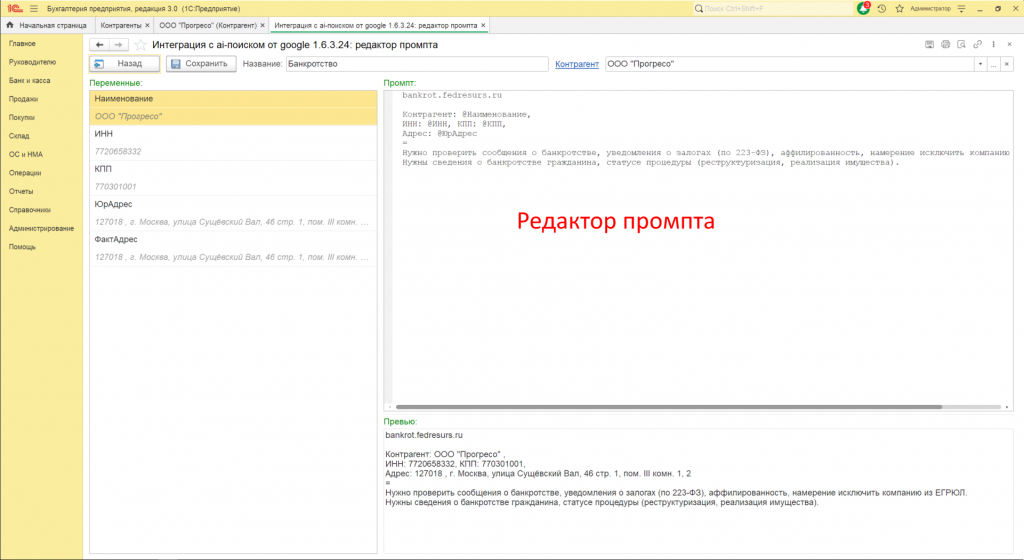Click the Название input field
The width and height of the screenshot is (1024, 560).
click(416, 64)
